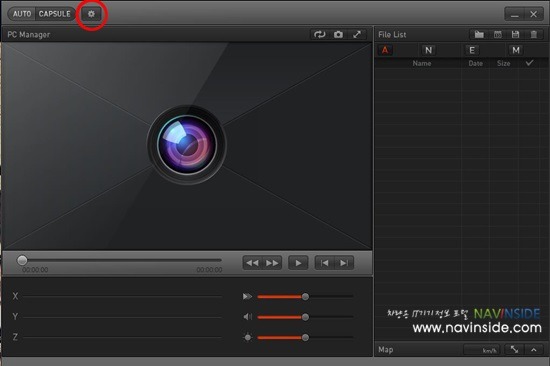Sort file list by Date column
Image resolution: width=550 pixels, height=366 pixels.
tap(476, 63)
